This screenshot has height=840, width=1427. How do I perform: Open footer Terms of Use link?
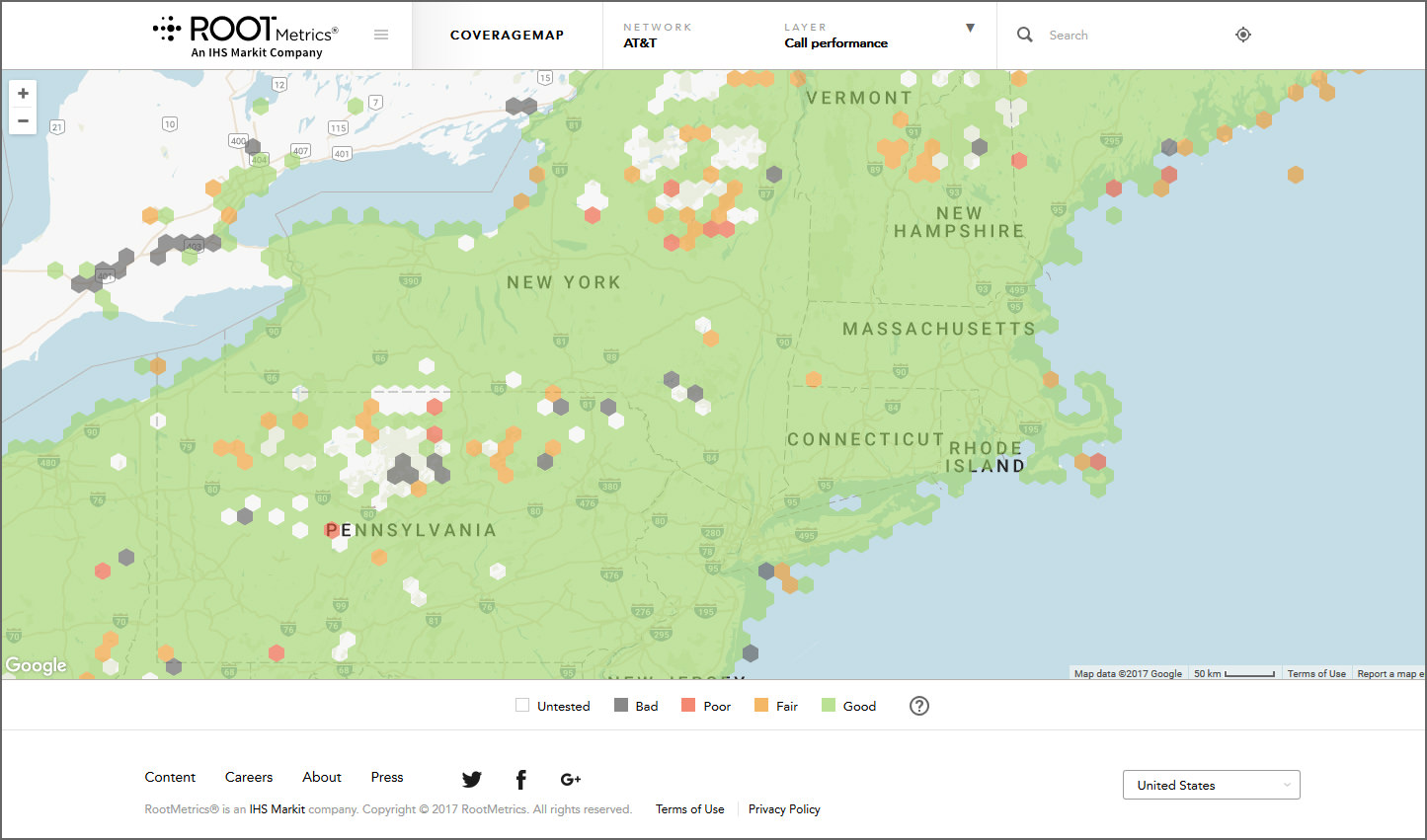(x=690, y=809)
